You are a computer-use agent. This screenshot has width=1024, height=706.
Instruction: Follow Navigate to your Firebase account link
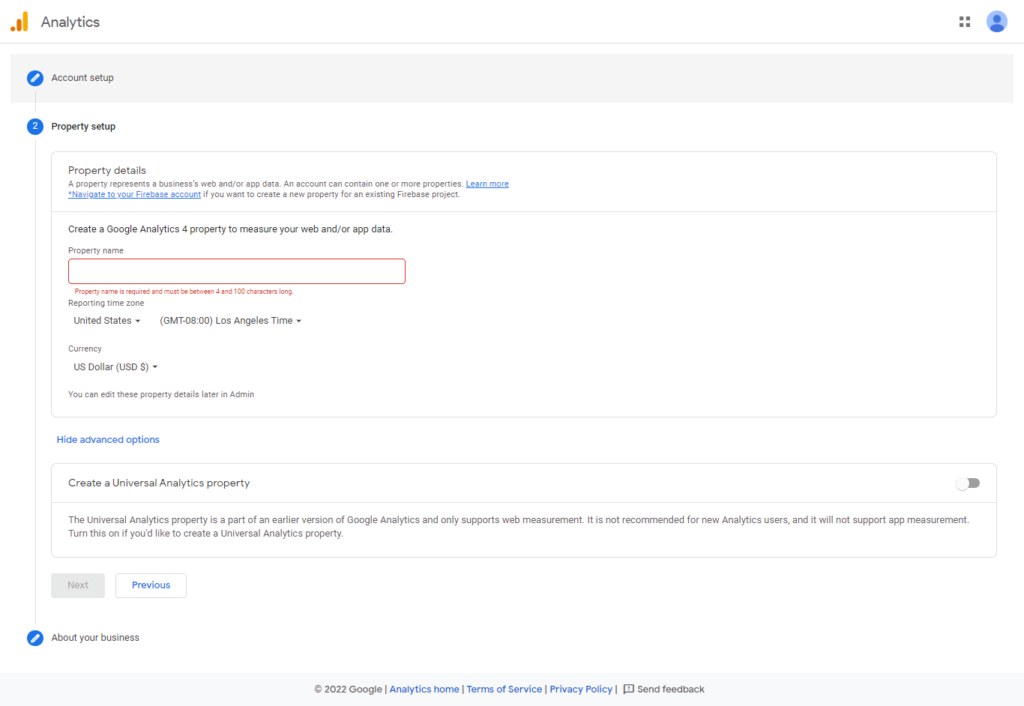[135, 195]
